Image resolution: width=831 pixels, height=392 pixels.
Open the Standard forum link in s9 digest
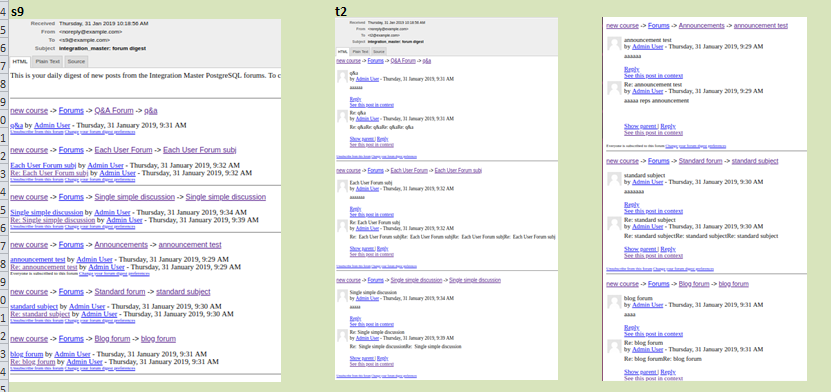tap(120, 292)
